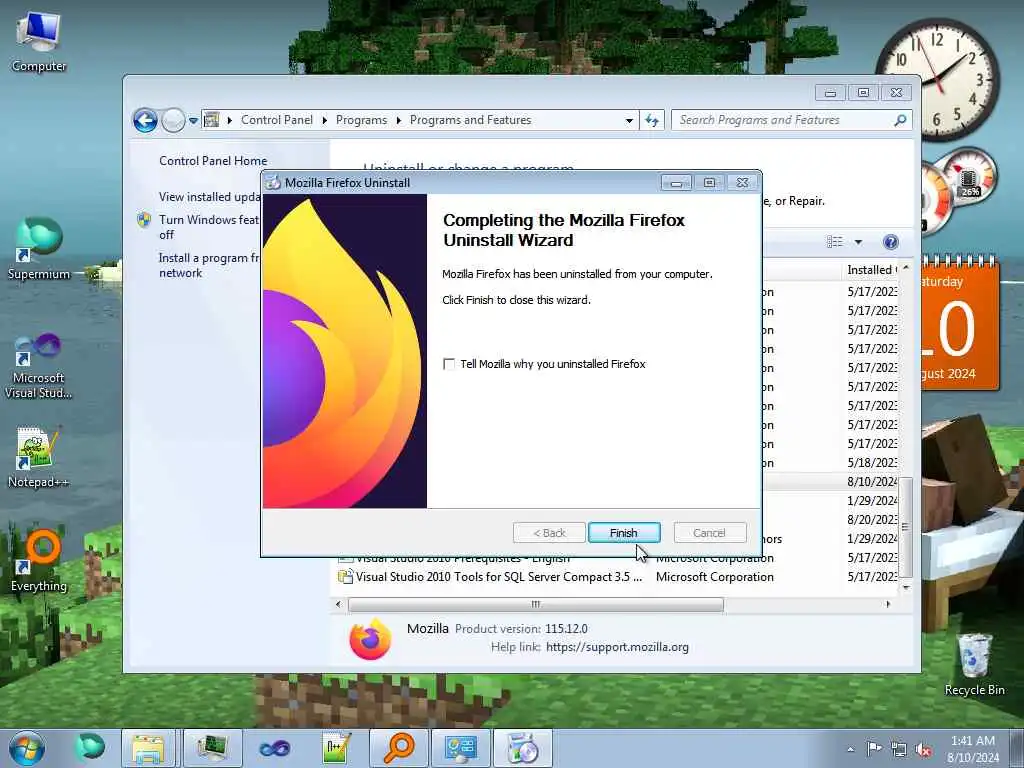Click the Firefox logo in the details pane
This screenshot has width=1024, height=768.
[x=370, y=639]
